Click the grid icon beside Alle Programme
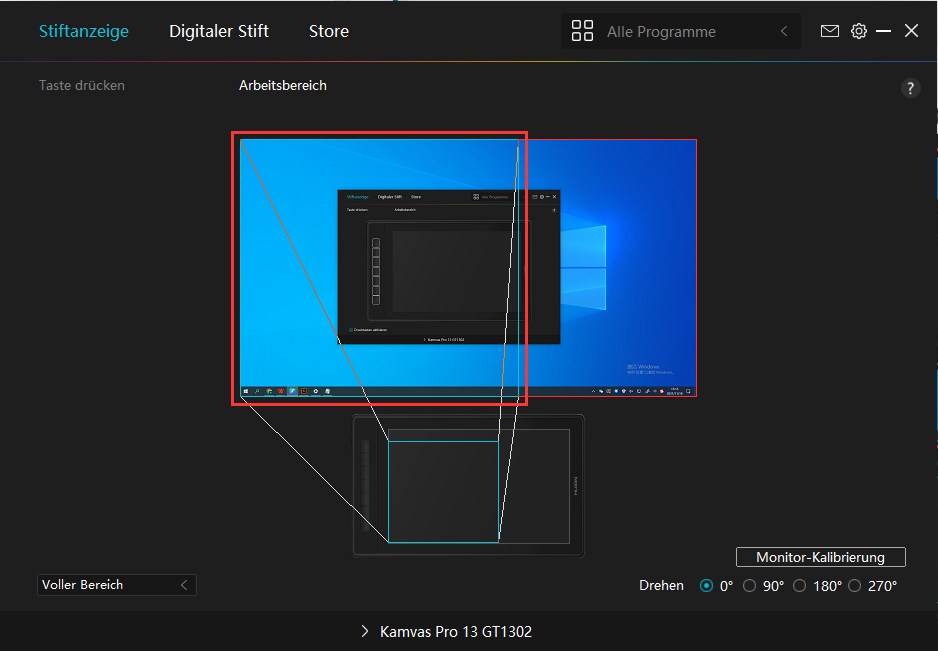The width and height of the screenshot is (938, 651). click(582, 31)
